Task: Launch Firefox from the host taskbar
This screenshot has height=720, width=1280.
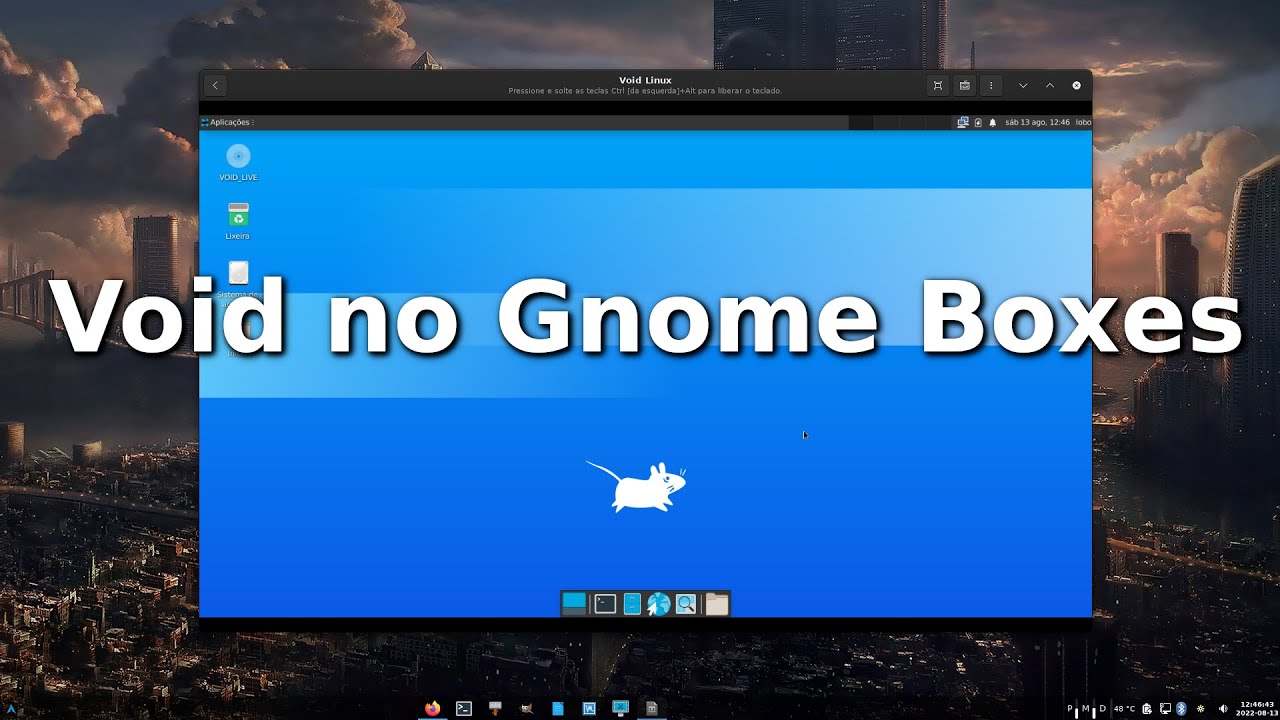Action: click(432, 708)
